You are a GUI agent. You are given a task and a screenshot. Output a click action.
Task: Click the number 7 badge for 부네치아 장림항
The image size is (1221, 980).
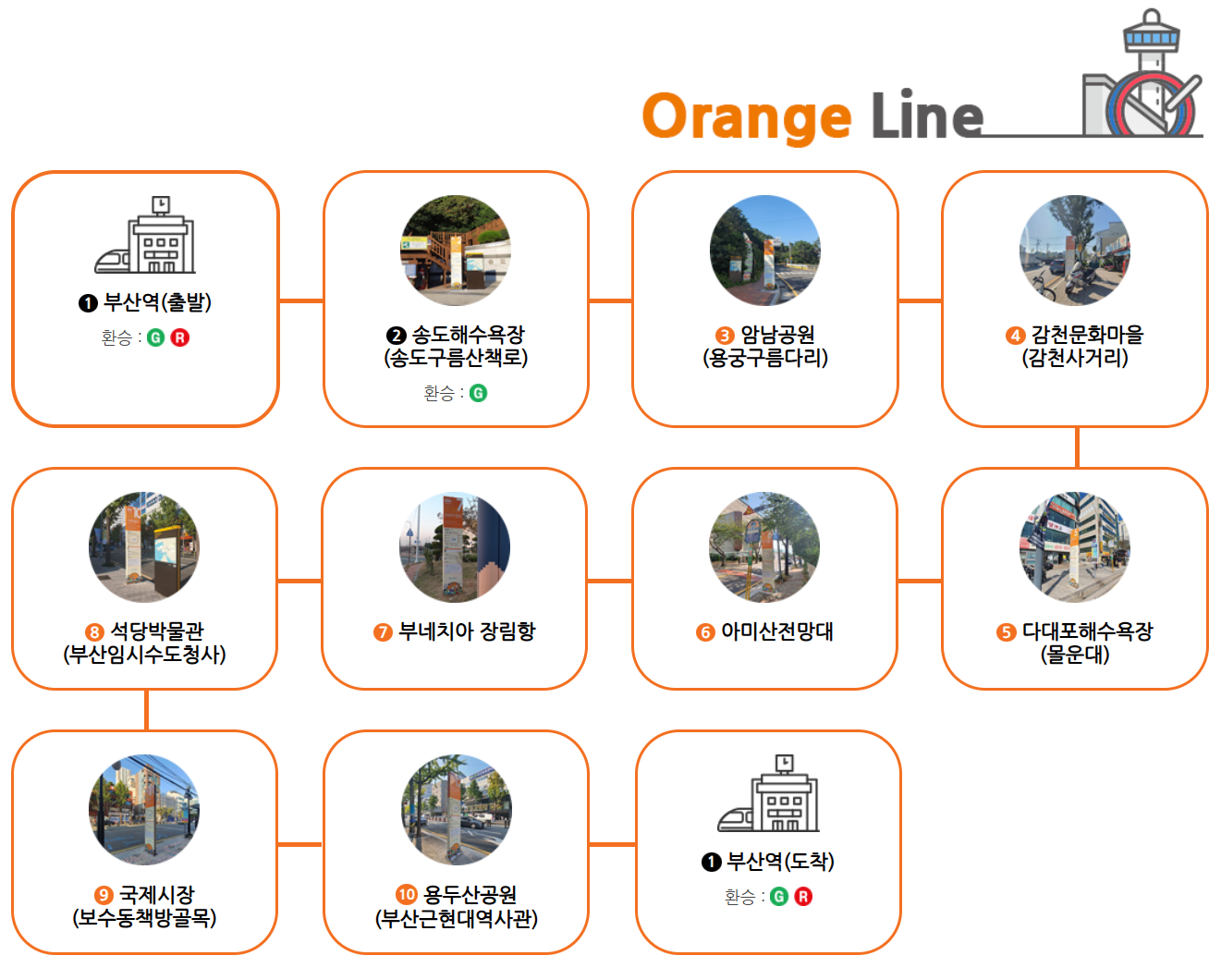(383, 631)
